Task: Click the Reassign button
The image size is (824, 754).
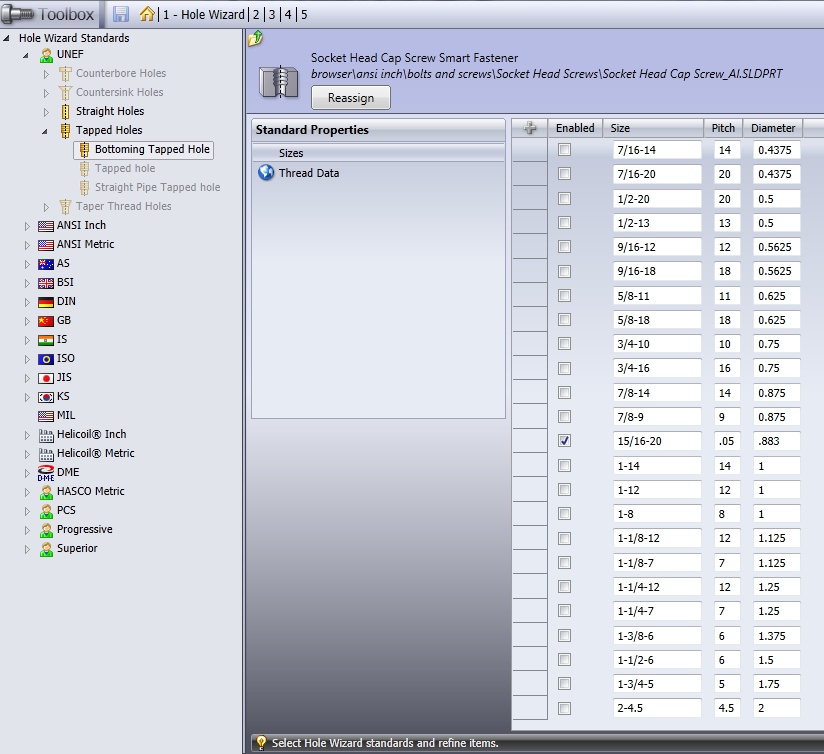Action: point(351,98)
